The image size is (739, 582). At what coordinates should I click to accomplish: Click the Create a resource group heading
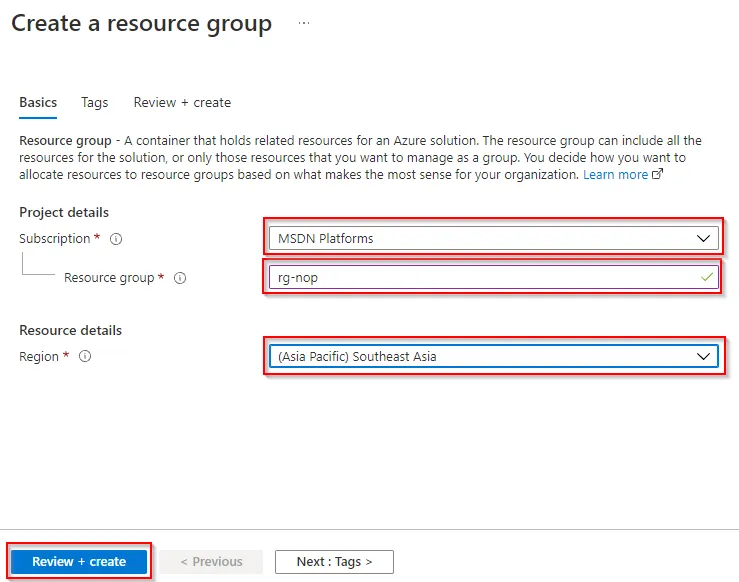pos(141,24)
